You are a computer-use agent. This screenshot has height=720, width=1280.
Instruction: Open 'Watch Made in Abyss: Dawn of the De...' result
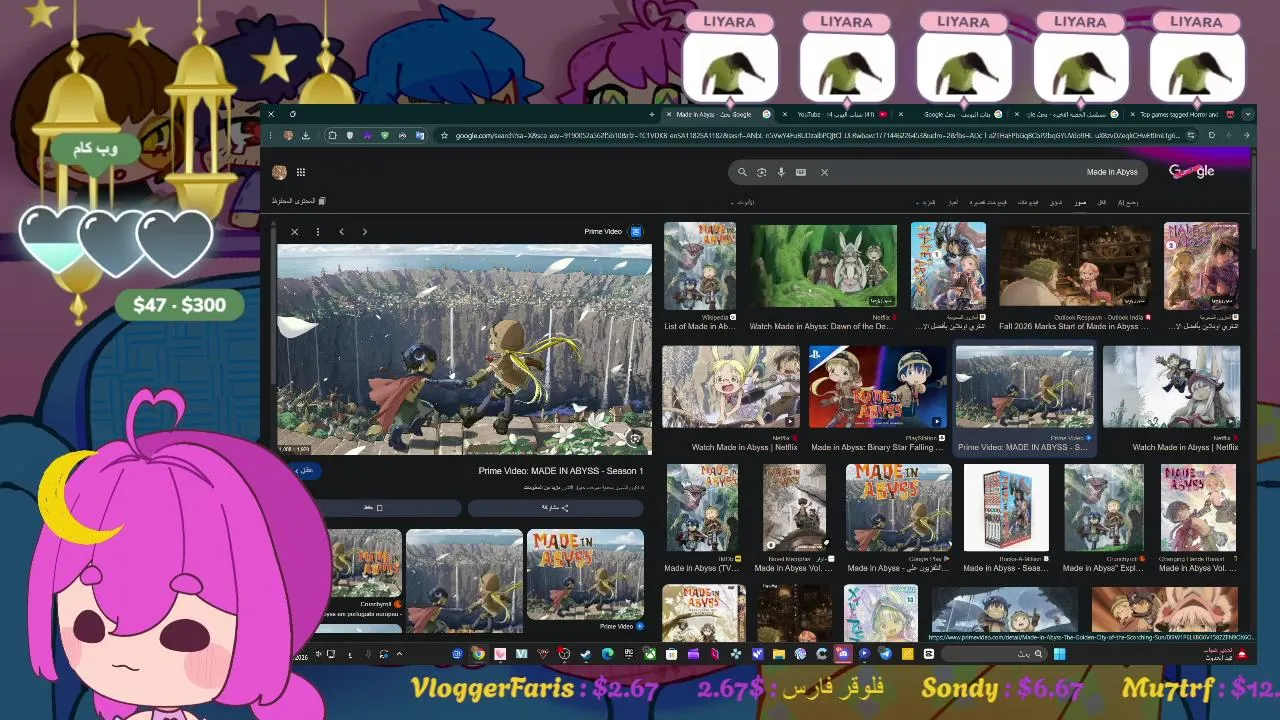[824, 266]
